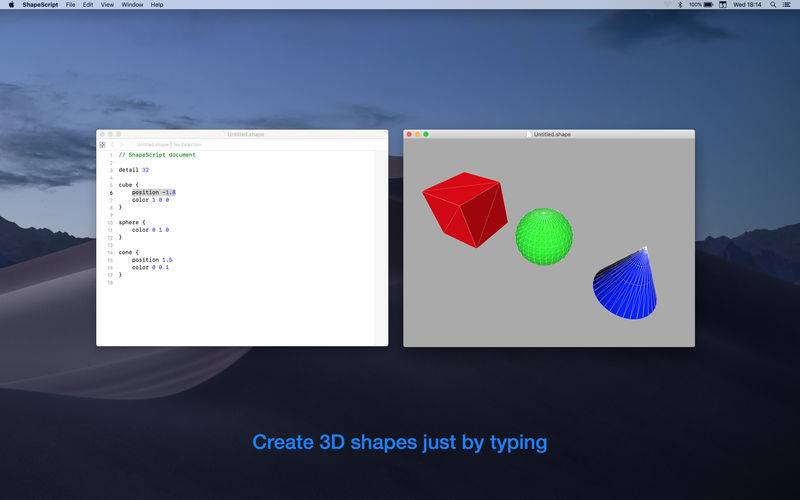Screen dimensions: 800x500
Task: Click the Bluetooth menu bar icon
Action: 680,5
